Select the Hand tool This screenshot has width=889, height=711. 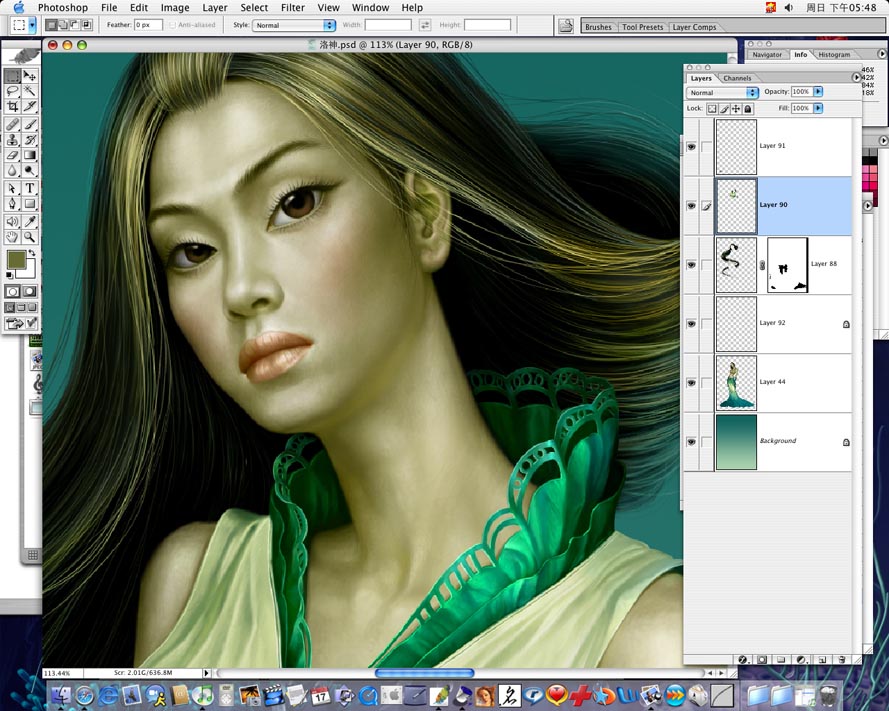point(12,237)
